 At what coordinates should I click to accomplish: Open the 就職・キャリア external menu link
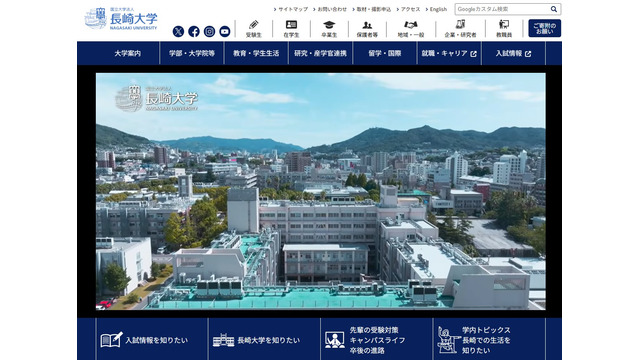click(449, 53)
